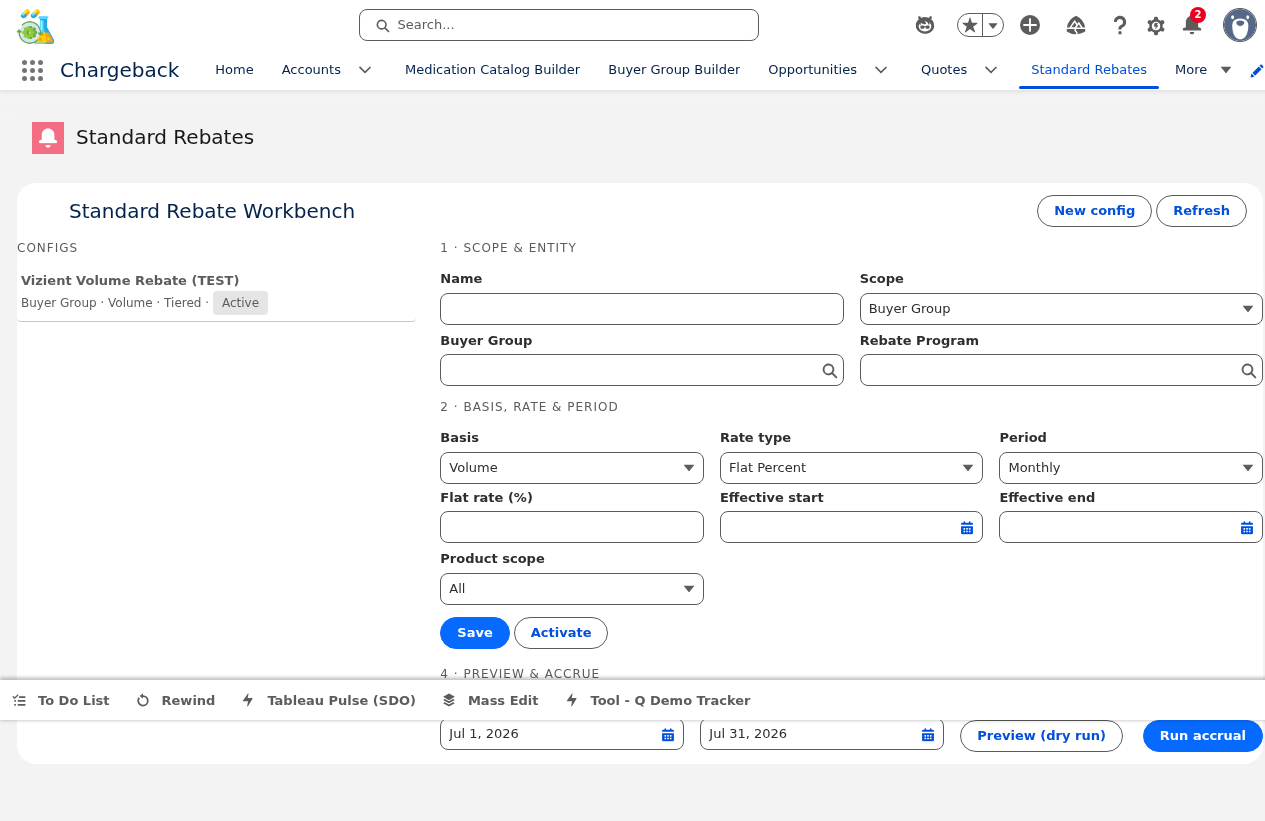Open the Quotes tab
Viewport: 1265px width, 821px height.
[x=944, y=70]
